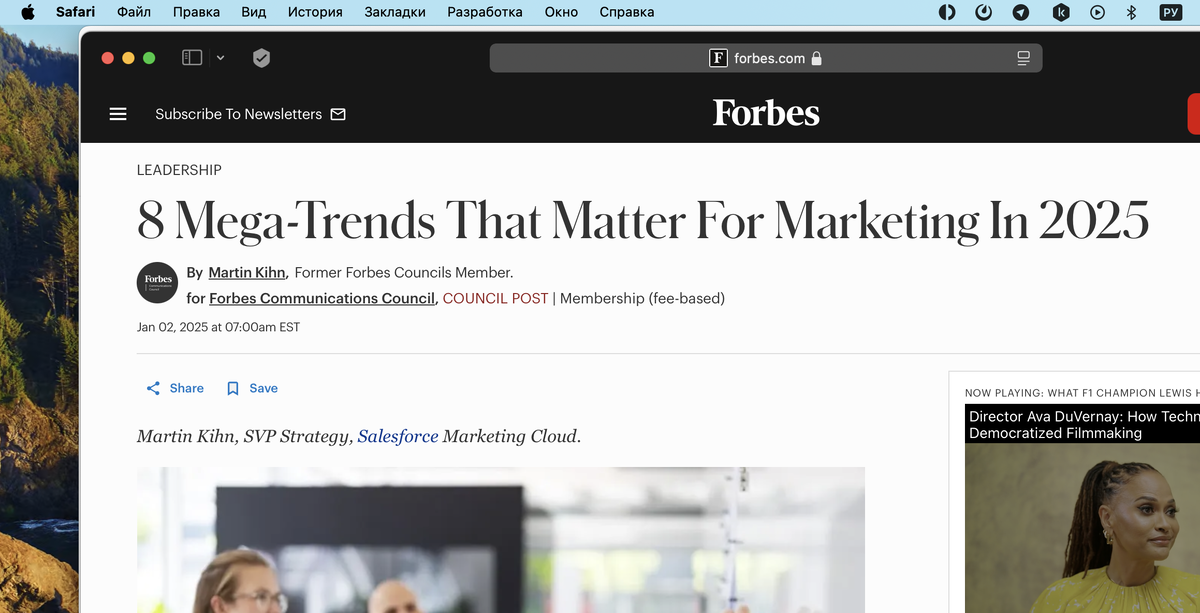This screenshot has height=613, width=1200.
Task: Click the Save bookmark button
Action: (x=252, y=388)
